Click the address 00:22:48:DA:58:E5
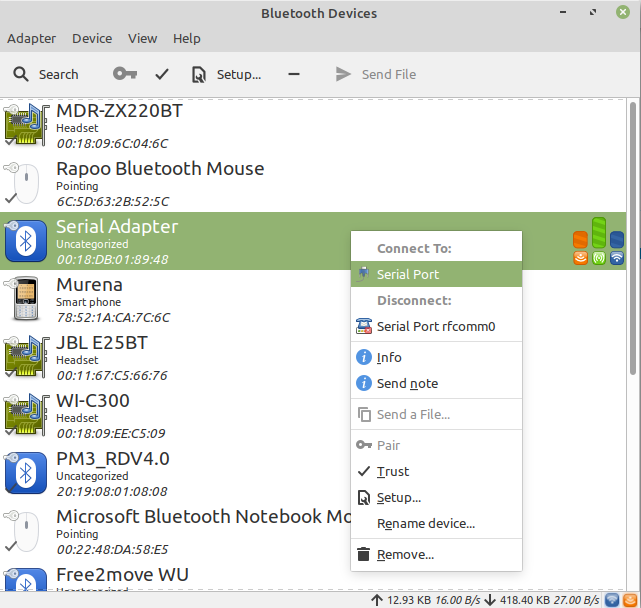 pyautogui.click(x=112, y=550)
